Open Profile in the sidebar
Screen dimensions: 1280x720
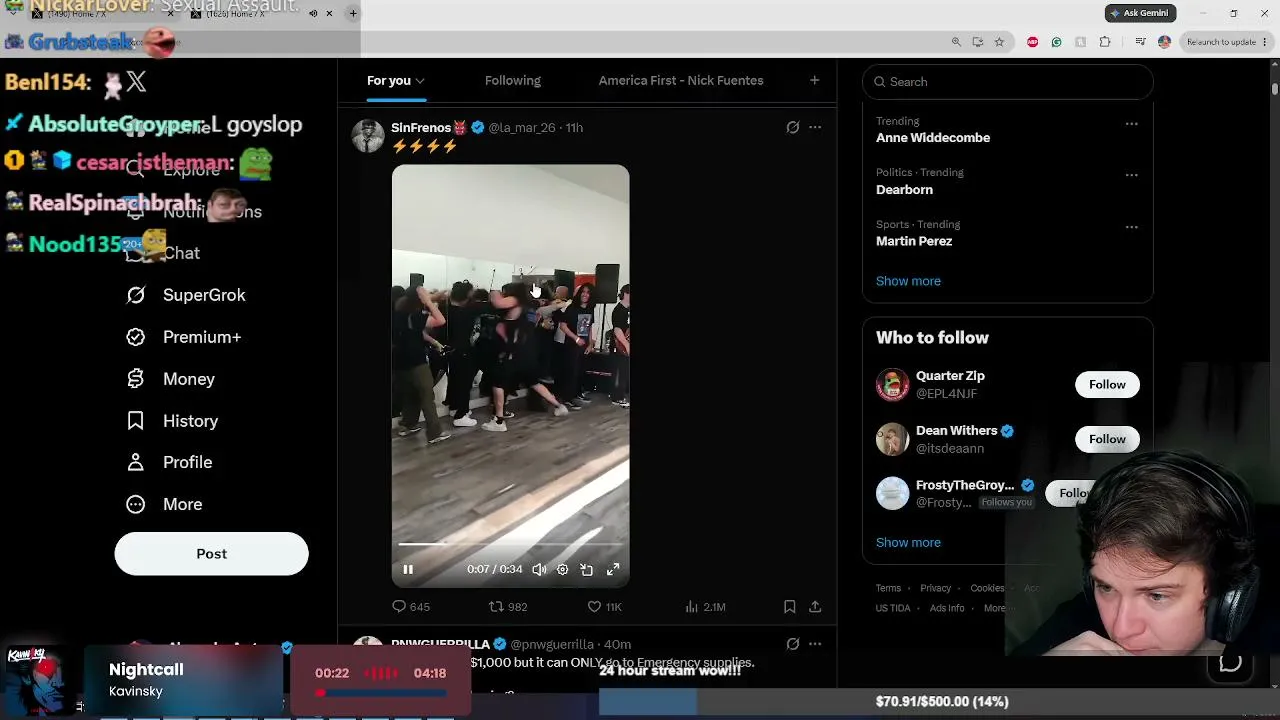[x=169, y=462]
